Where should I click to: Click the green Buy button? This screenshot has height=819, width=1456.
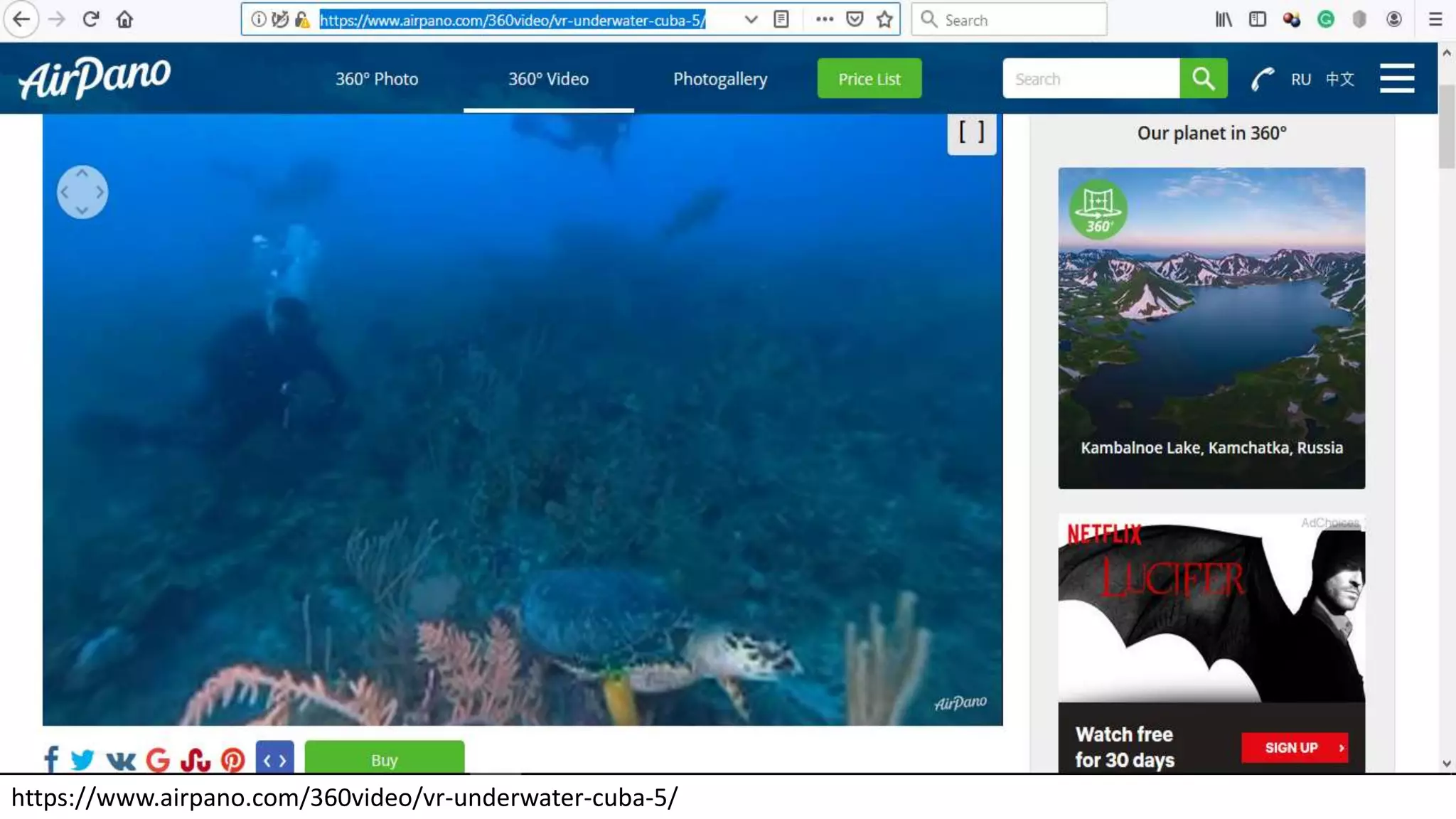[x=385, y=758]
